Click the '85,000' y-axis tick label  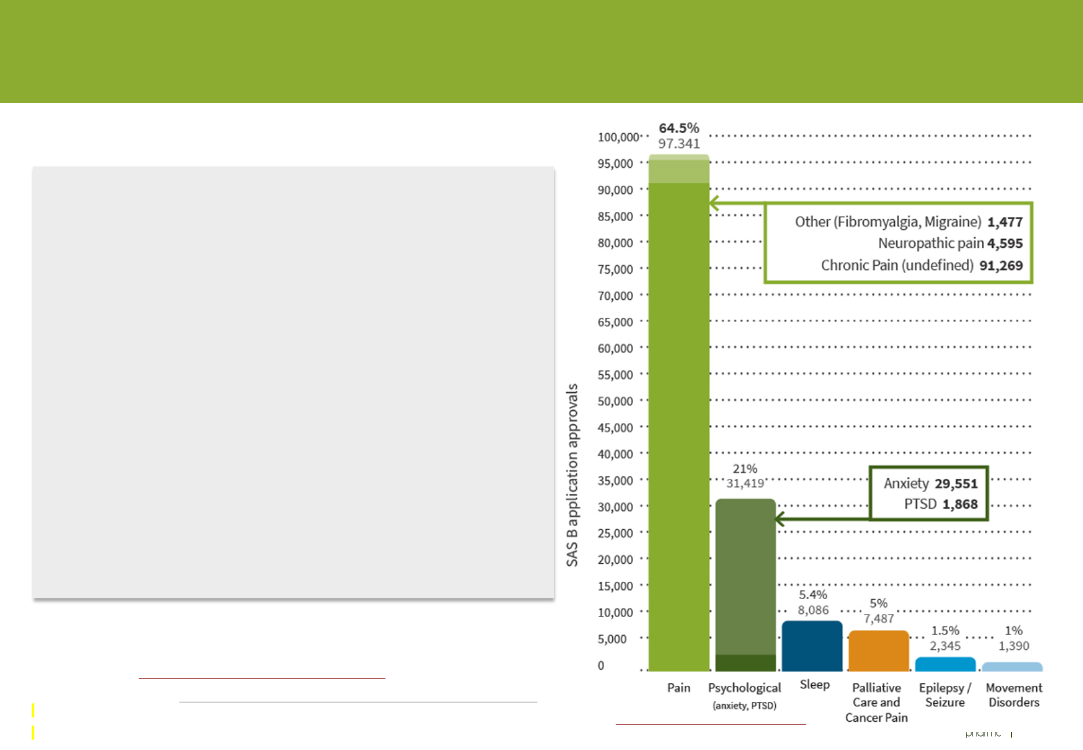[x=615, y=216]
